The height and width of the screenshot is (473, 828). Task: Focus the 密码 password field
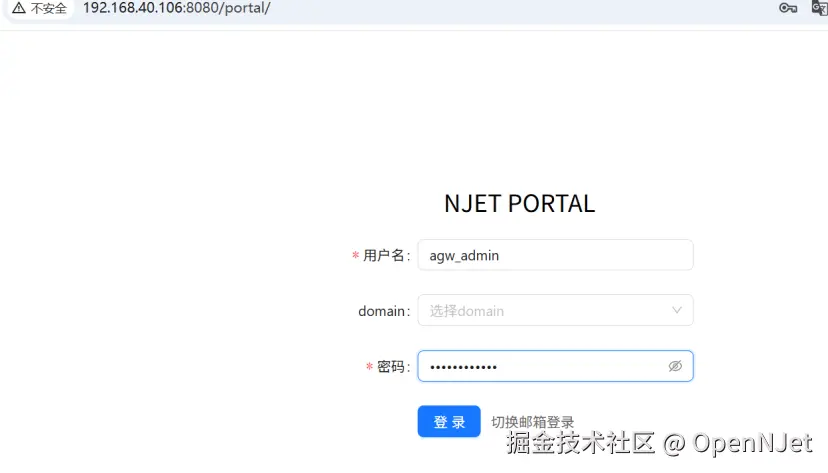pos(555,366)
